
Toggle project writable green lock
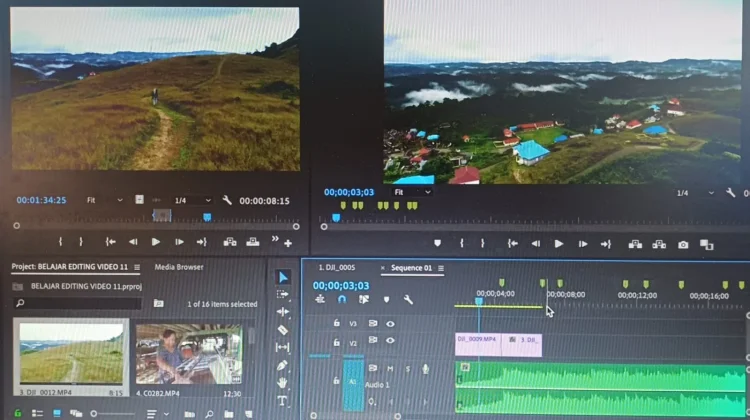click(x=18, y=413)
